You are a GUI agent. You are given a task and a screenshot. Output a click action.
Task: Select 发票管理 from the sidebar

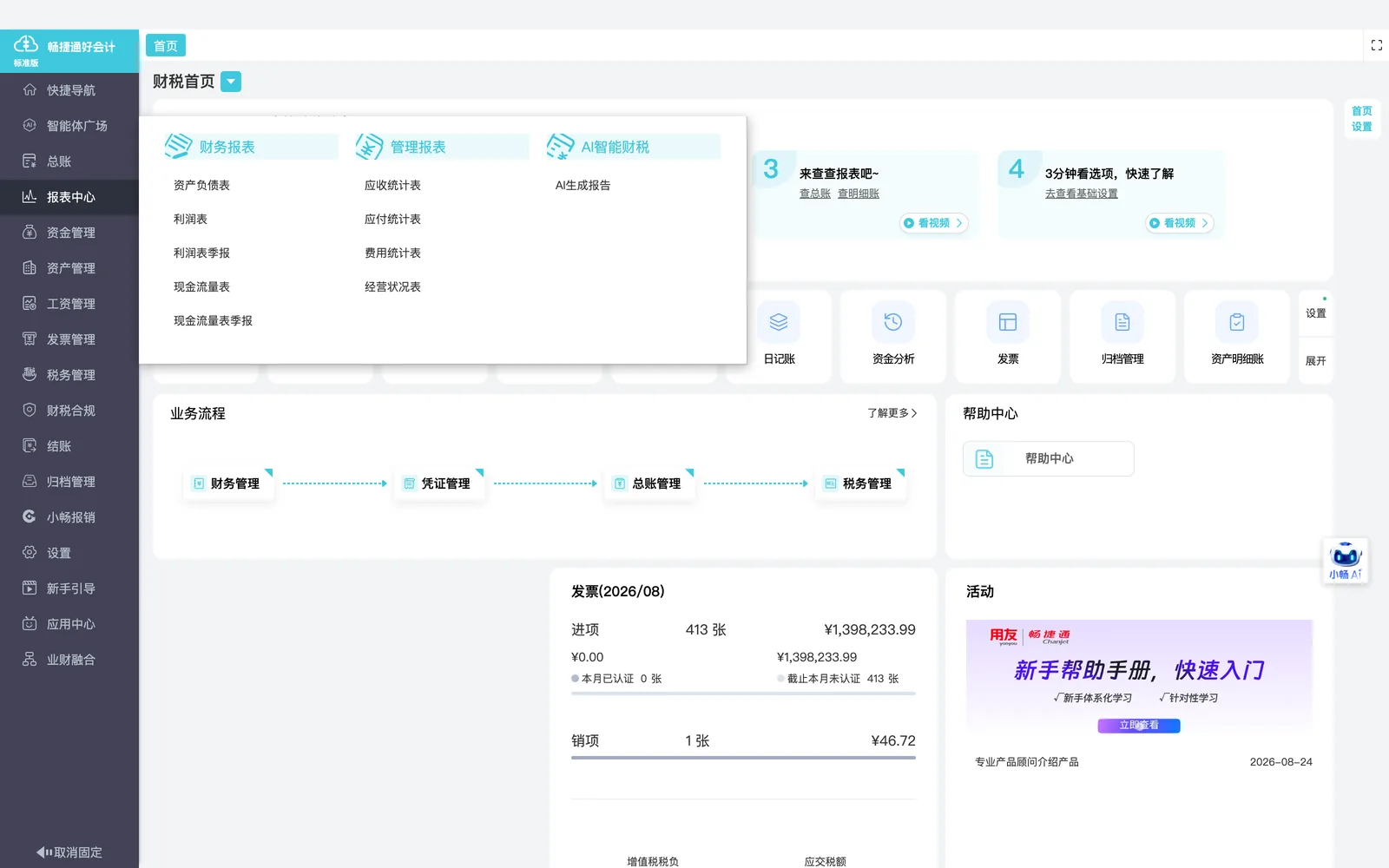click(69, 339)
